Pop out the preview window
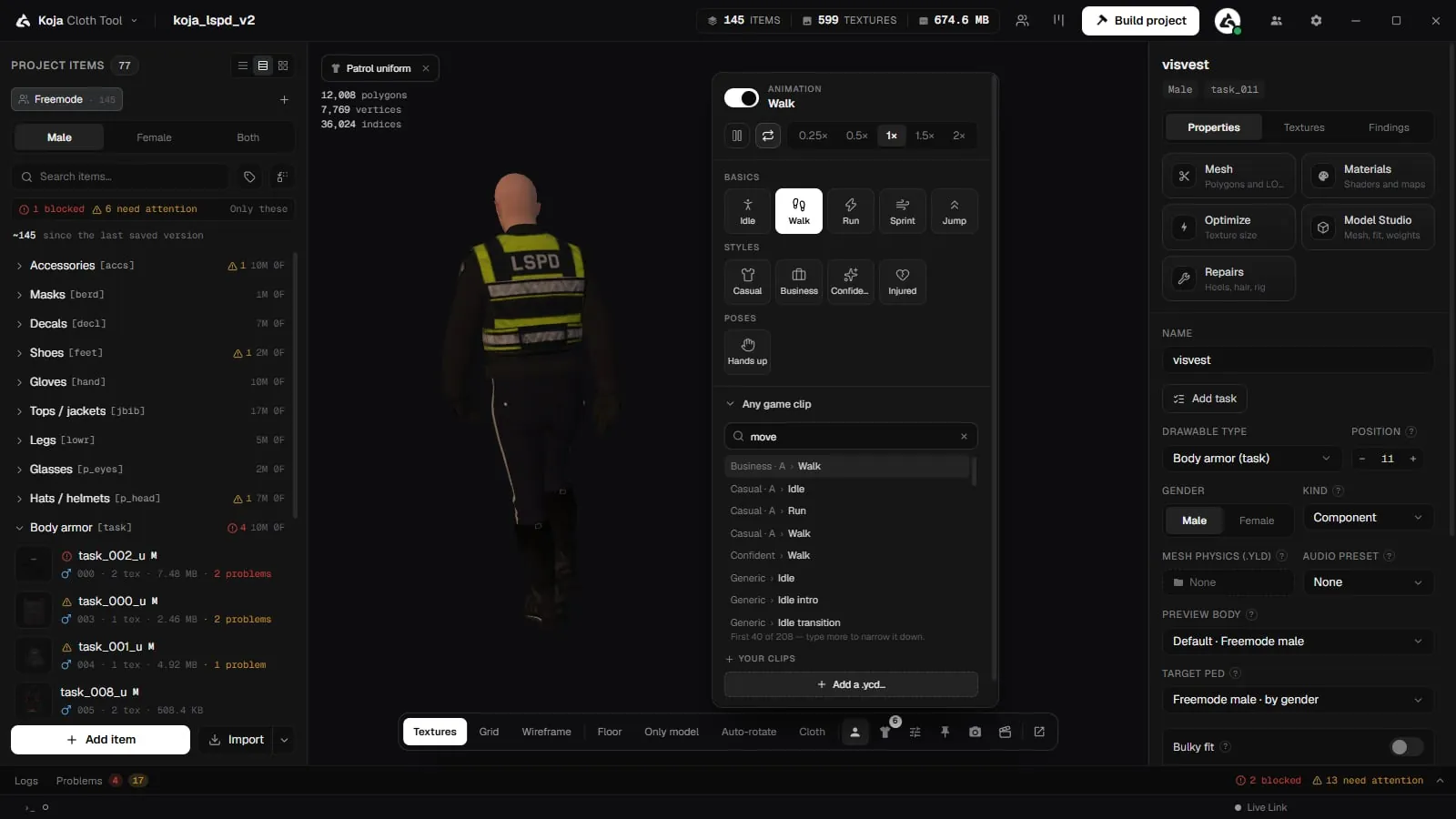Viewport: 1456px width, 819px height. pyautogui.click(x=1039, y=732)
